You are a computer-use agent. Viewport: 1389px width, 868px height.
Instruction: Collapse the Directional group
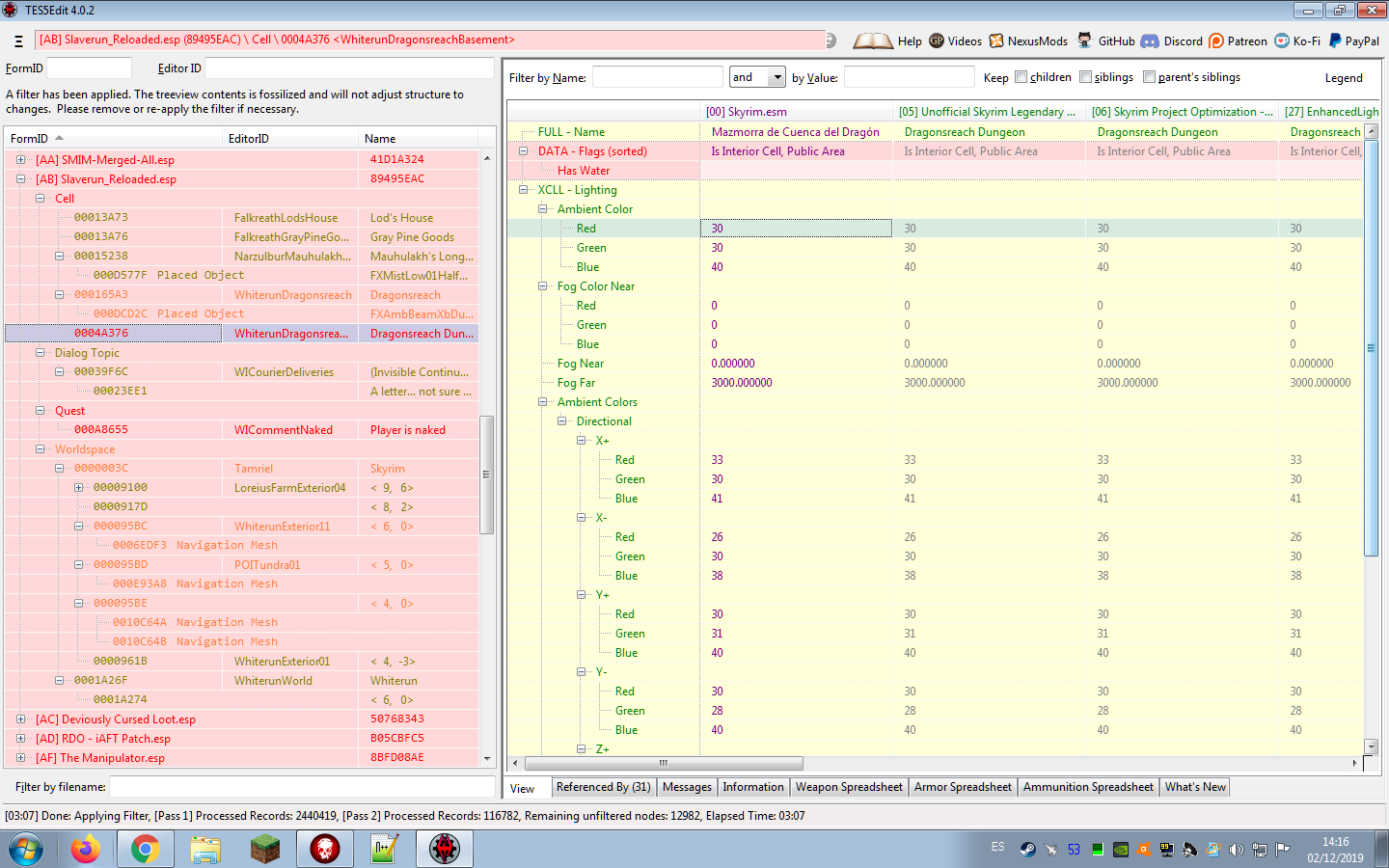pos(561,421)
